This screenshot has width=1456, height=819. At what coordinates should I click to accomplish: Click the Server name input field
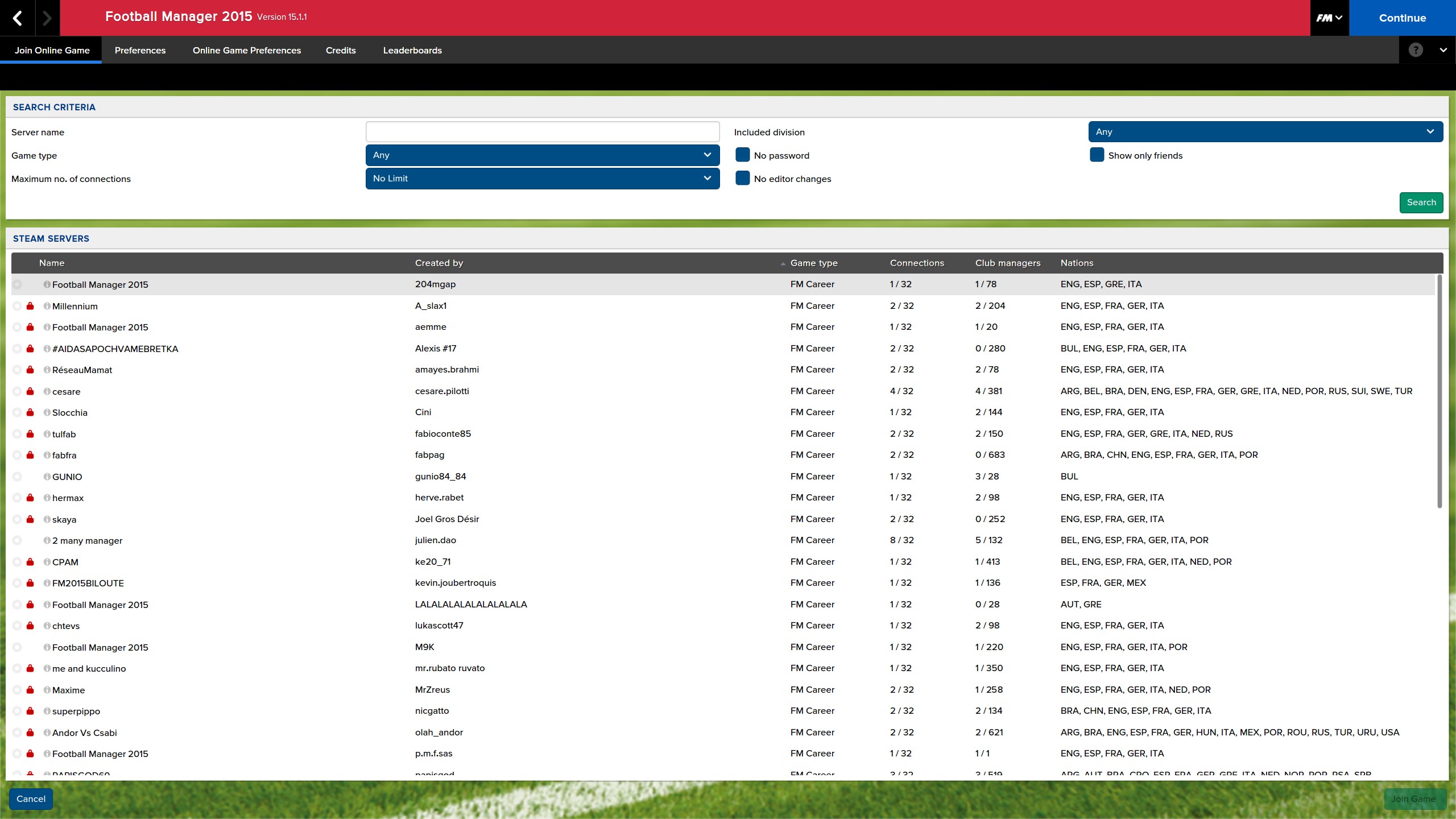coord(543,131)
